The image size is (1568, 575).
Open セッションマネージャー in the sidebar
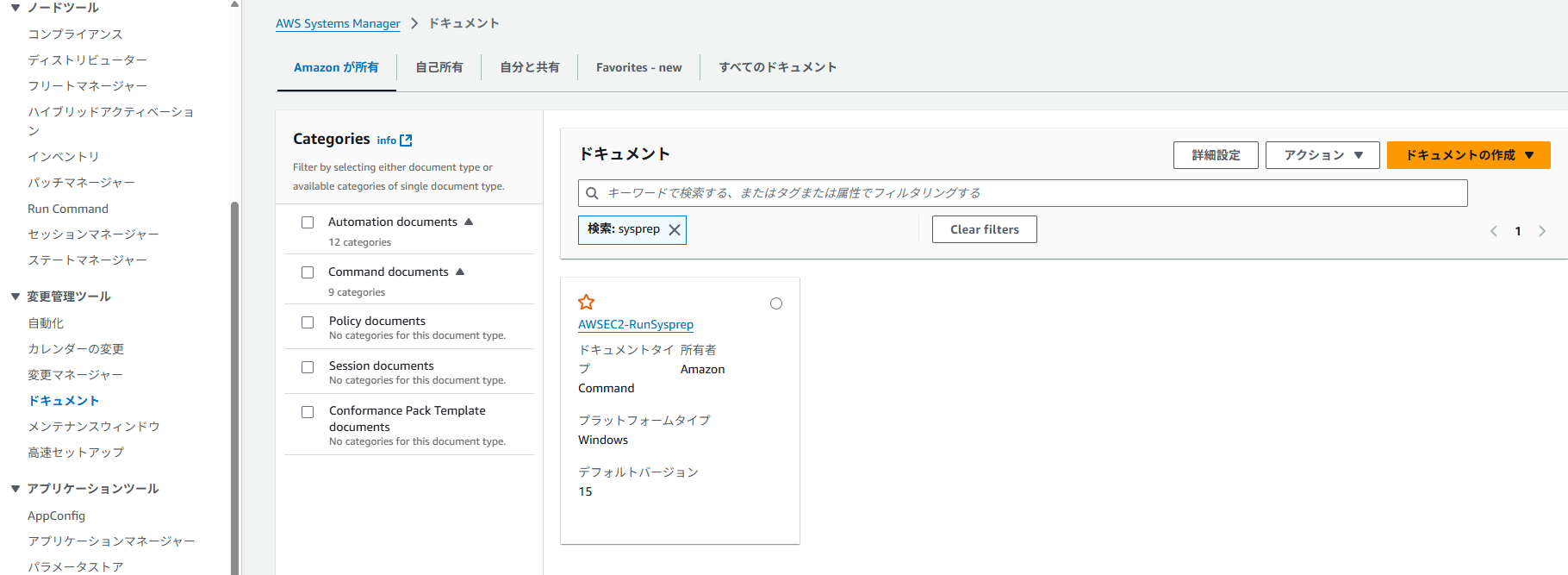[x=93, y=234]
